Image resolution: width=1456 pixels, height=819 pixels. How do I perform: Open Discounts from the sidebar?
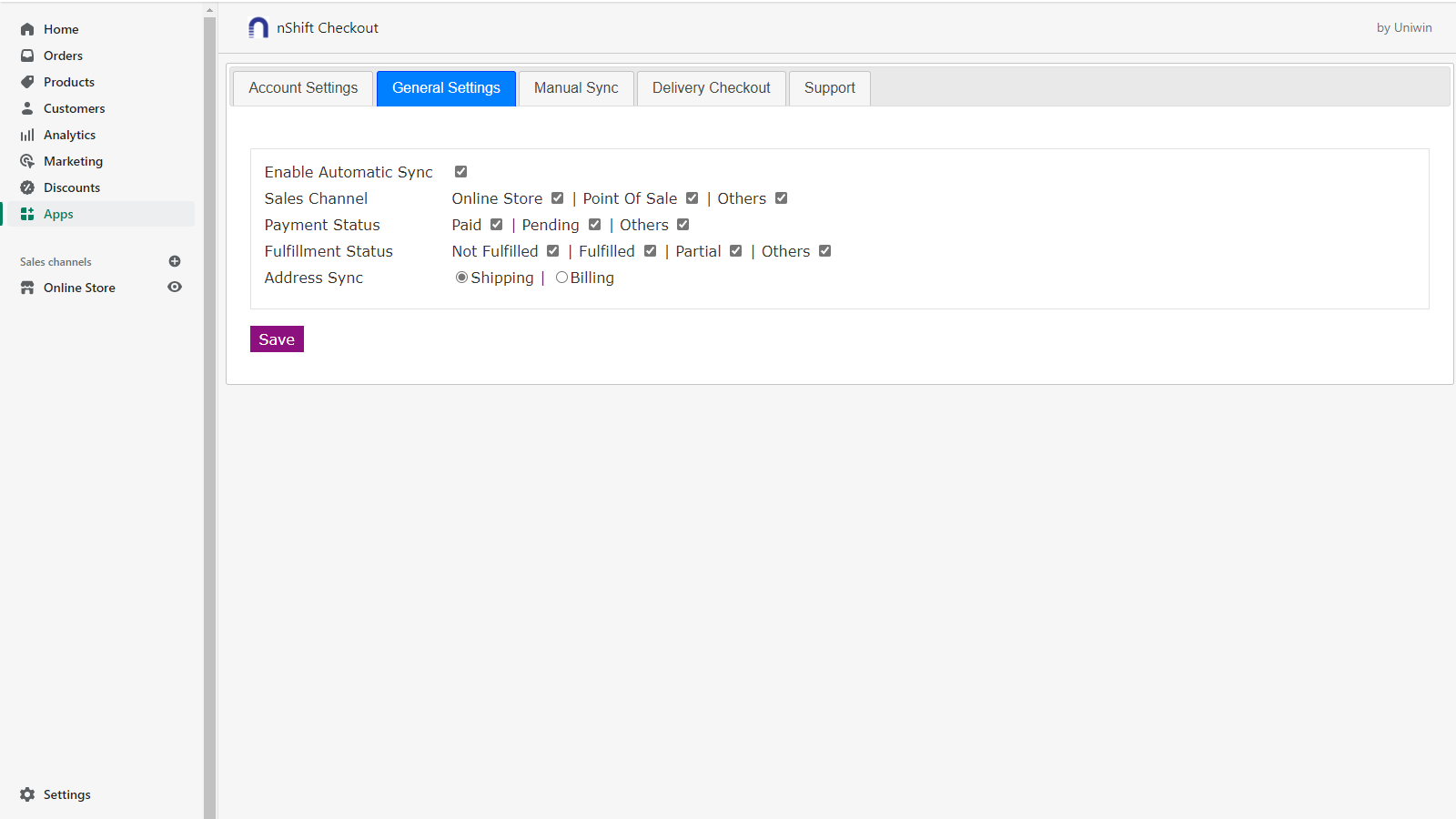click(72, 187)
